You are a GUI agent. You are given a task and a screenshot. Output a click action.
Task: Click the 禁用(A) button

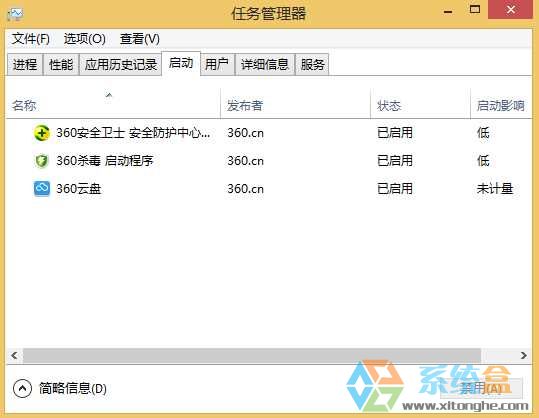coord(481,388)
